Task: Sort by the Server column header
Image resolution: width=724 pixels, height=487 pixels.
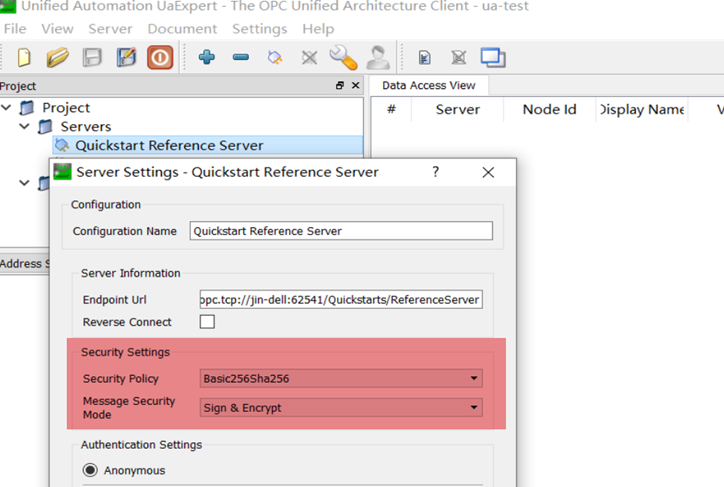Action: pyautogui.click(x=458, y=109)
